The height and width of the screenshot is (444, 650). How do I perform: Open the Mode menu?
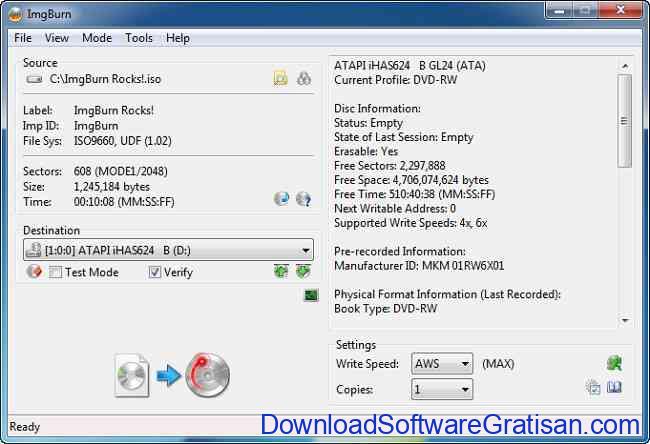pyautogui.click(x=97, y=38)
